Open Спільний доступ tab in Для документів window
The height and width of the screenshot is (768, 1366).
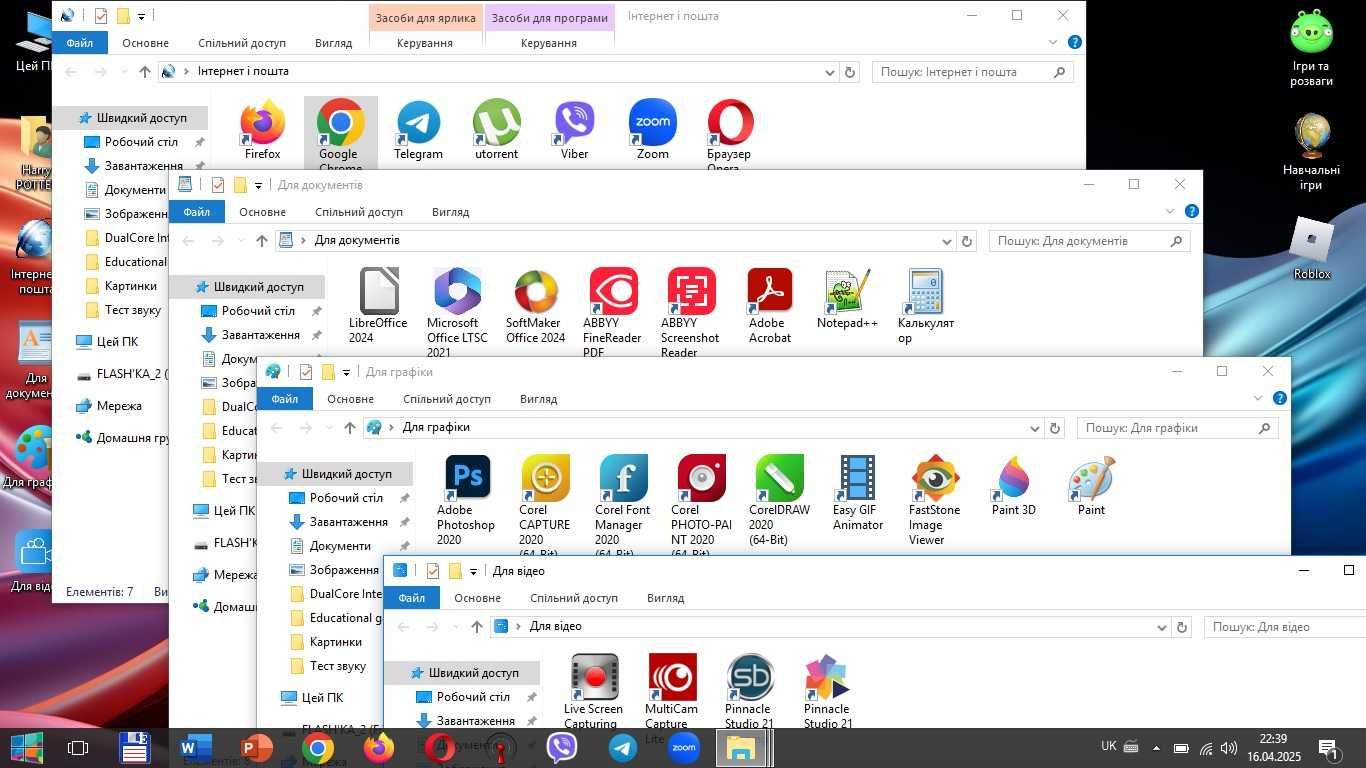(x=358, y=212)
